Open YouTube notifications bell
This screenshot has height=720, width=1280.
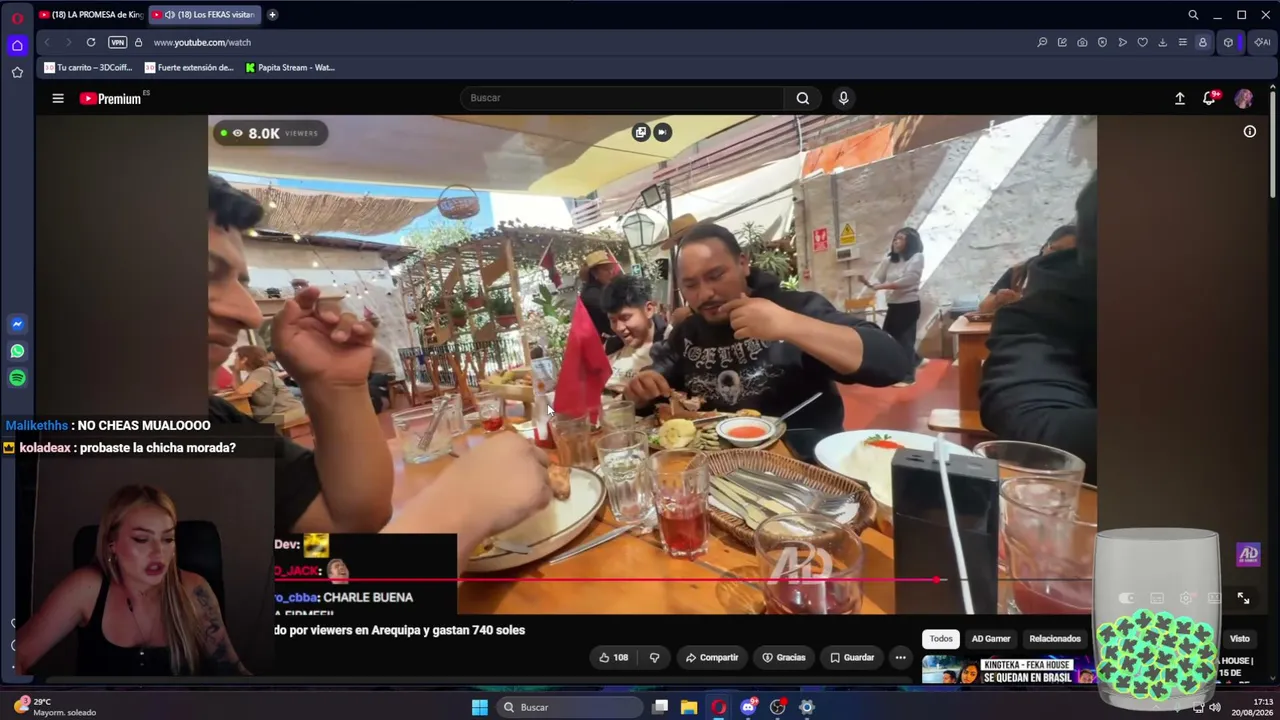click(x=1210, y=97)
